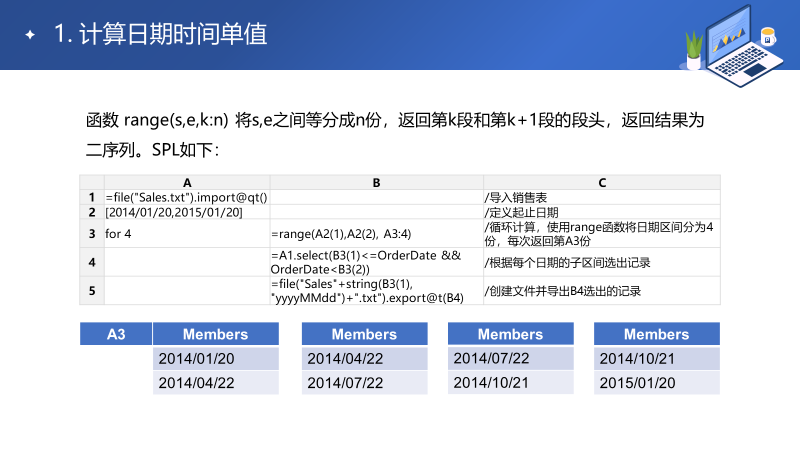Viewport: 800px width, 450px height.
Task: Select row number 2 in the grid
Action: pyautogui.click(x=92, y=212)
